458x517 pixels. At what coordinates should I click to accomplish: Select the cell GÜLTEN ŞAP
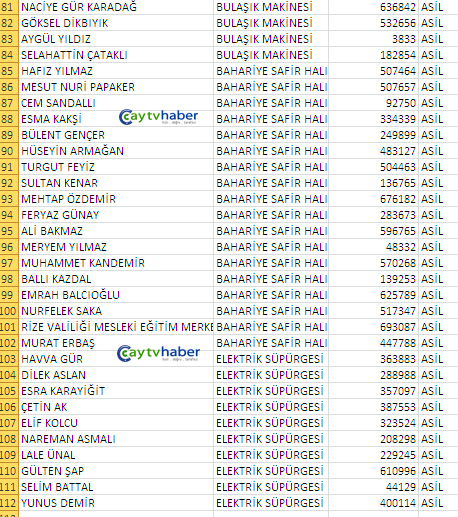[116, 471]
